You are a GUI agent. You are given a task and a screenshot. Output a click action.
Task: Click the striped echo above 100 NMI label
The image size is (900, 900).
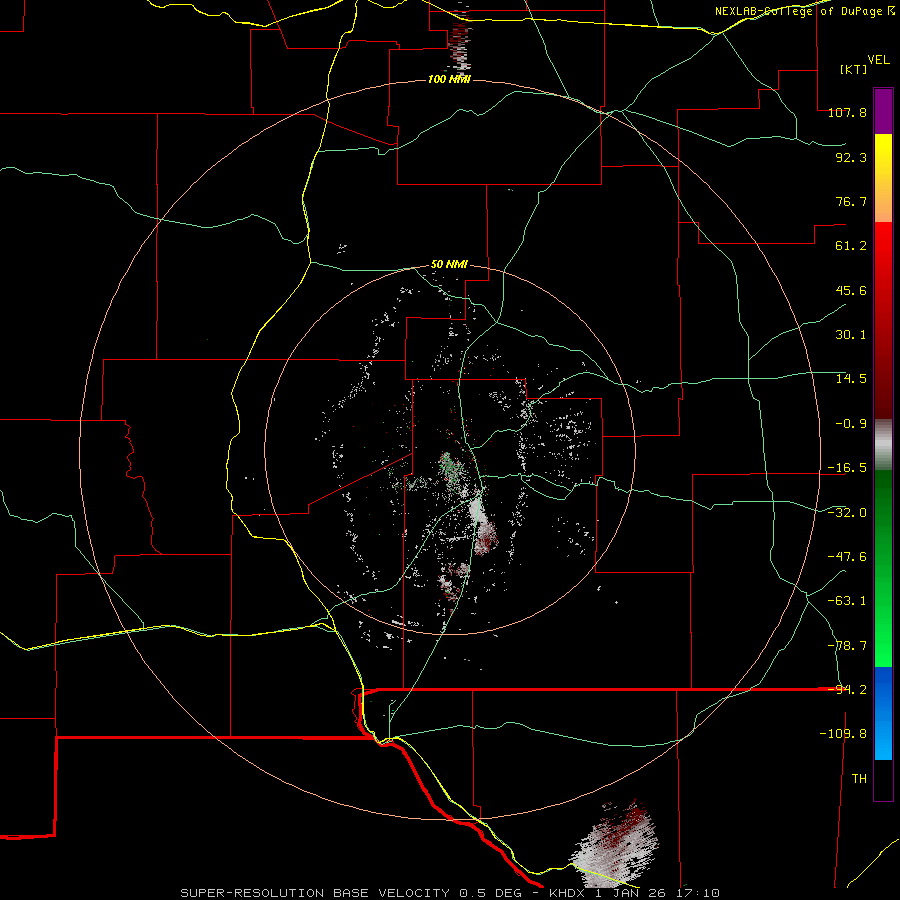(459, 41)
